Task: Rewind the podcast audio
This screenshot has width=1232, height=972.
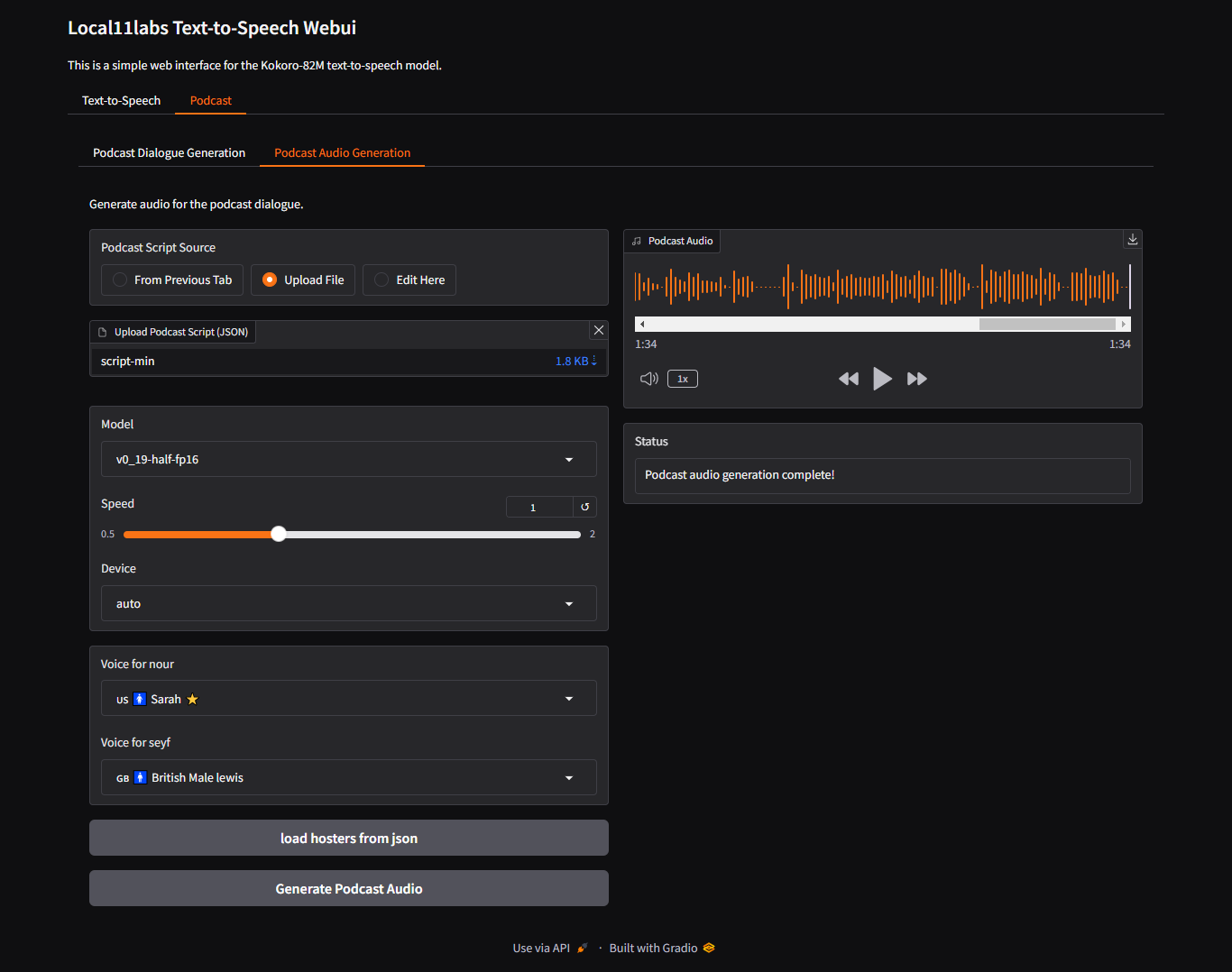Action: coord(849,379)
